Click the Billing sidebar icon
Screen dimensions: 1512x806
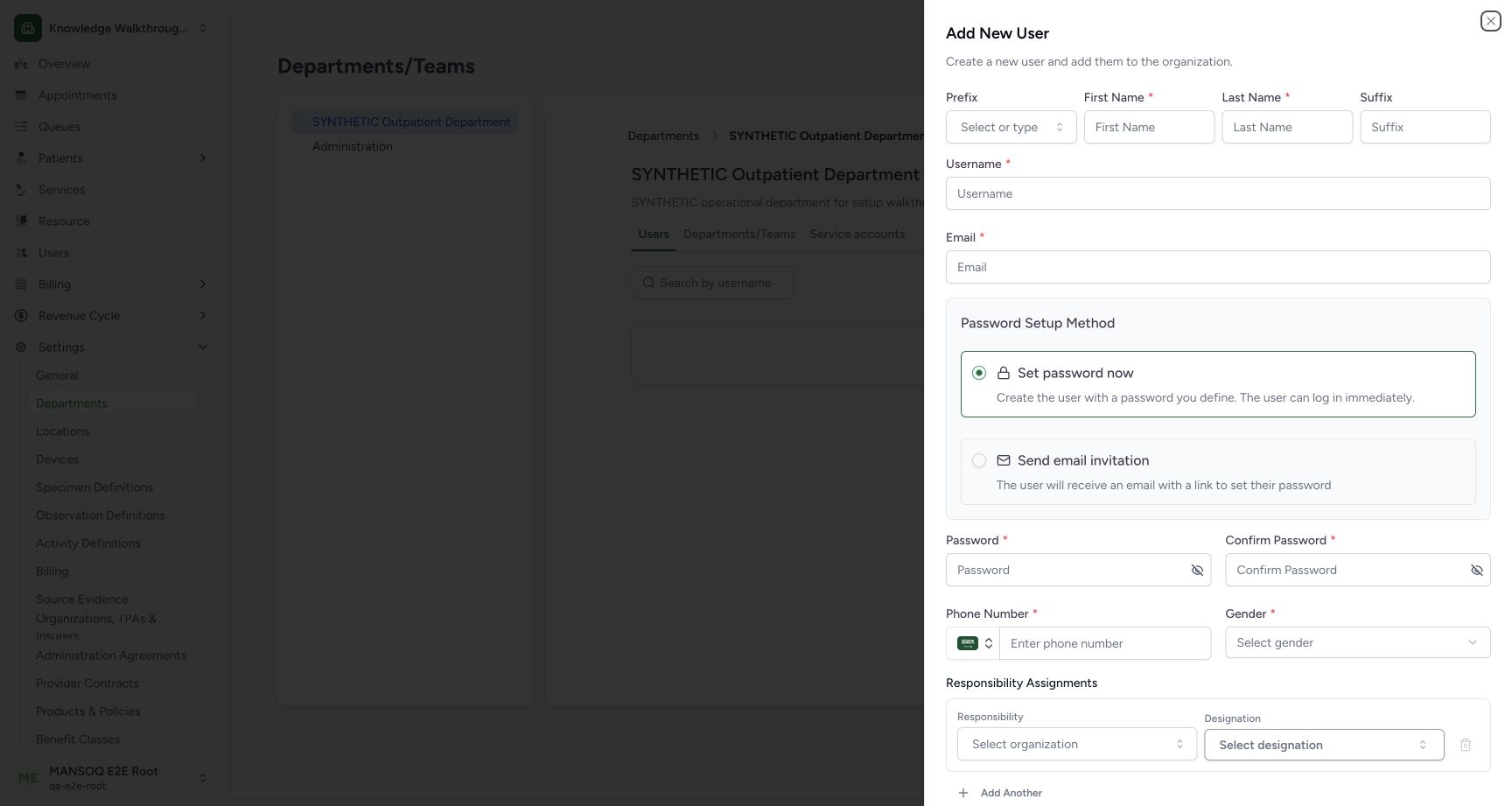tap(21, 284)
